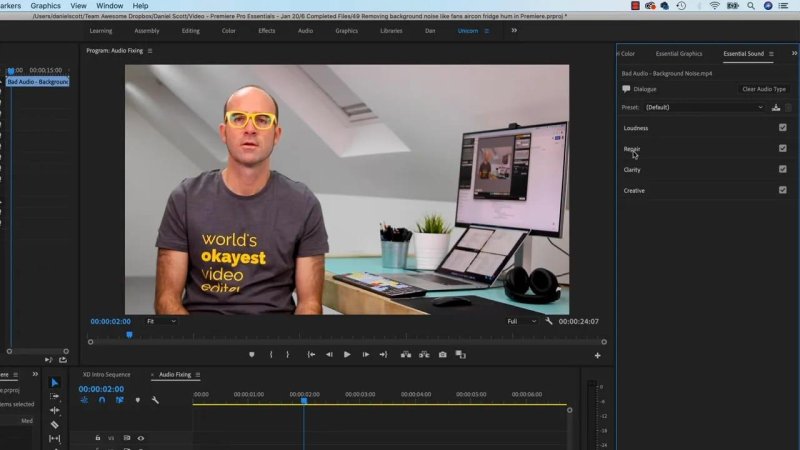Screen dimensions: 800x450
Task: Click Clear Audio Type button
Action: 764,89
